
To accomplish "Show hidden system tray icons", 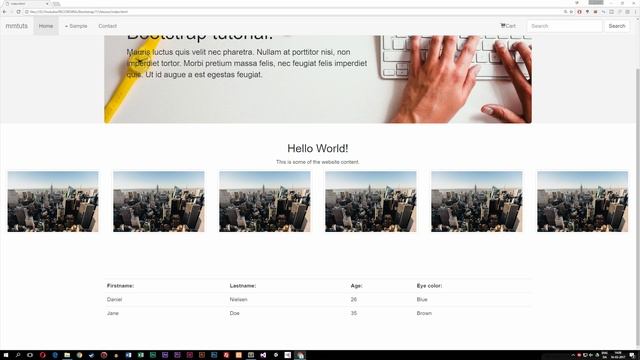I will (x=573, y=355).
